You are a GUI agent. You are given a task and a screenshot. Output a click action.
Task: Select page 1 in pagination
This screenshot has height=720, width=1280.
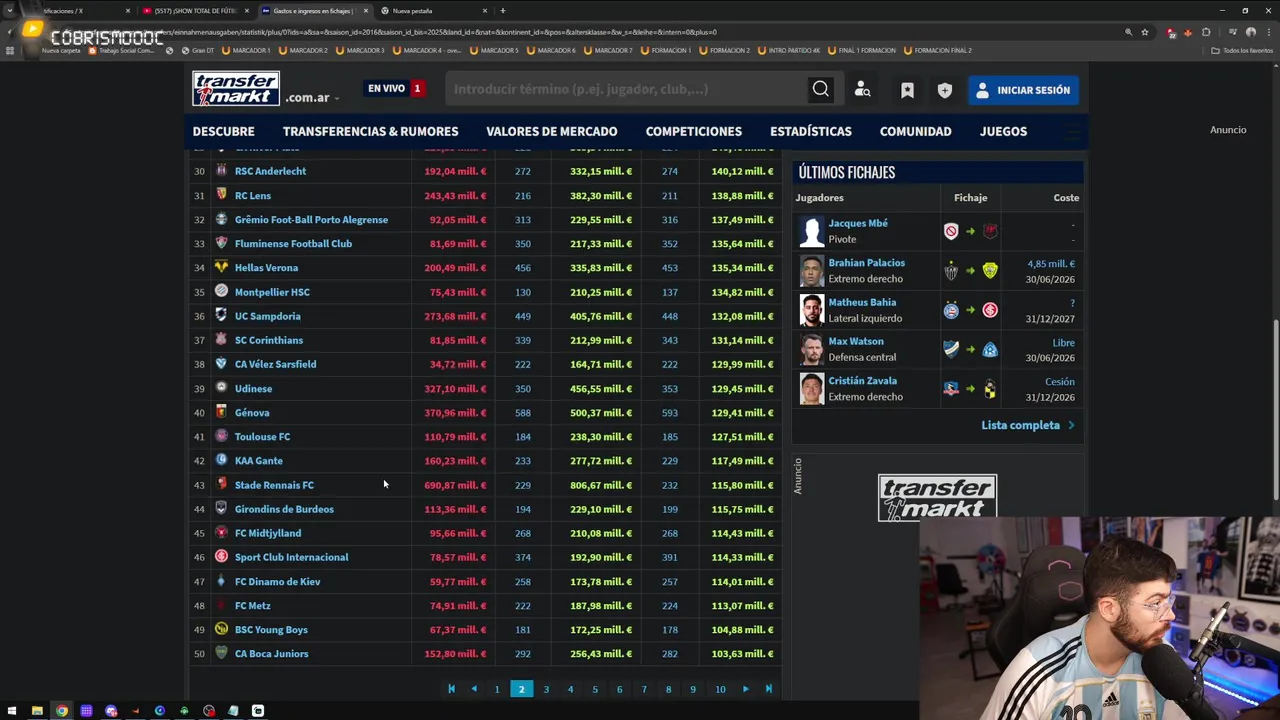click(x=497, y=689)
